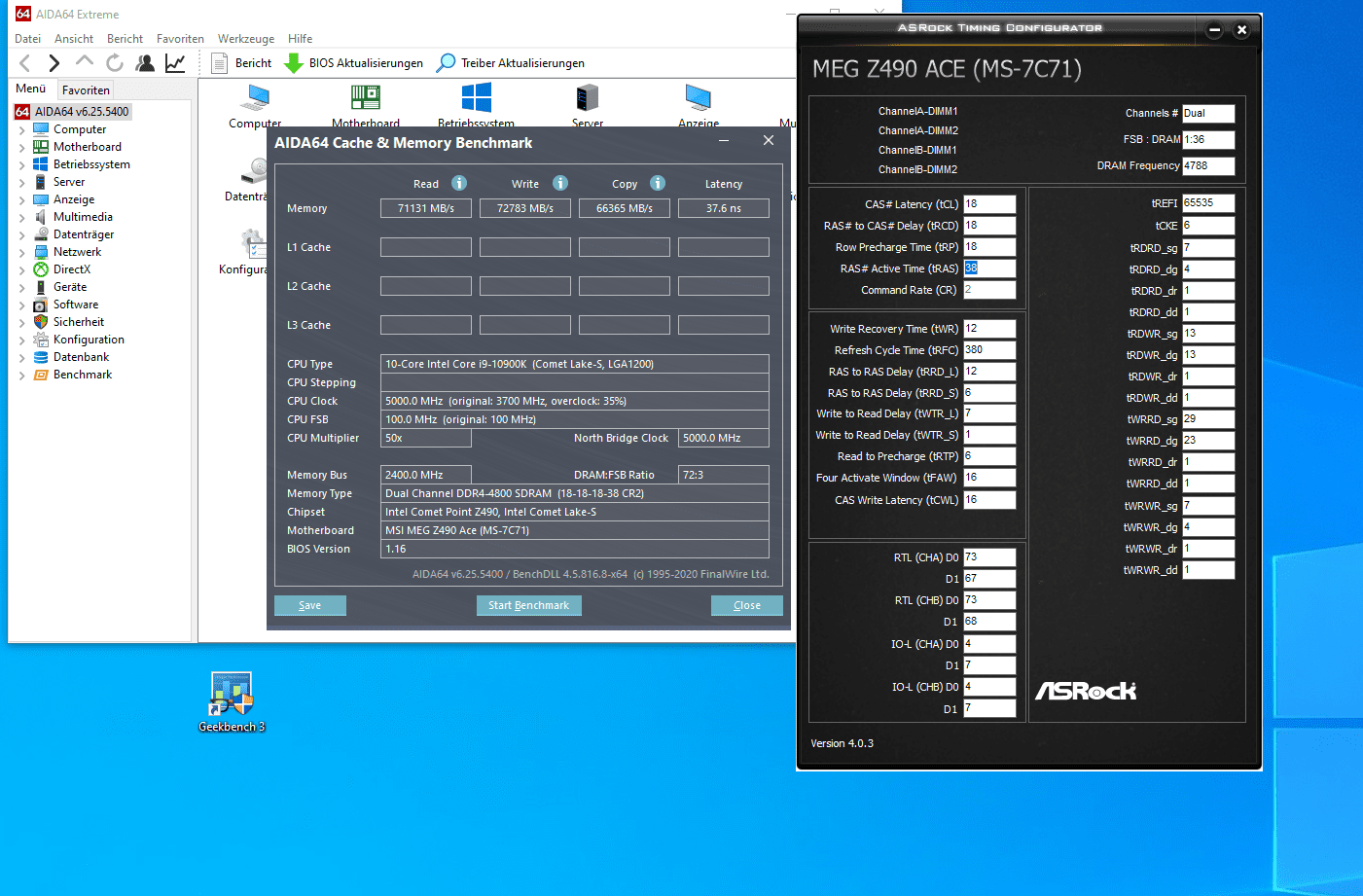
Task: Open the Computer category icon in main pane
Action: 256,105
